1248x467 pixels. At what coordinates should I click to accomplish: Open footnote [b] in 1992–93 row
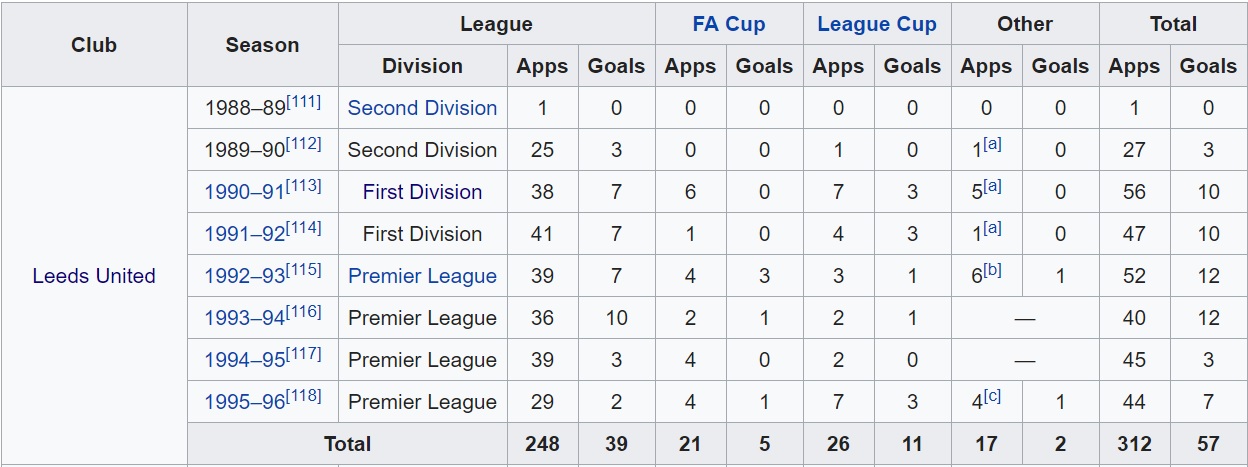click(x=992, y=270)
